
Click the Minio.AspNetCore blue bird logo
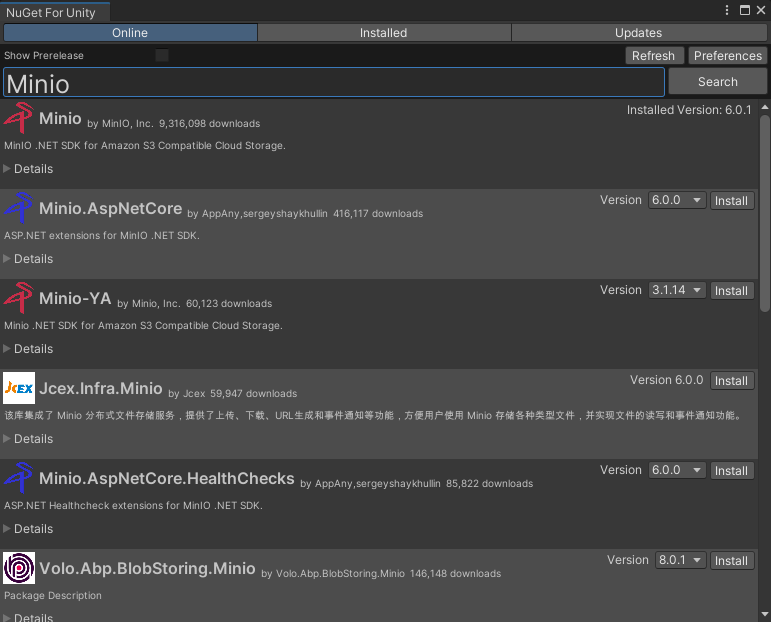click(x=19, y=207)
